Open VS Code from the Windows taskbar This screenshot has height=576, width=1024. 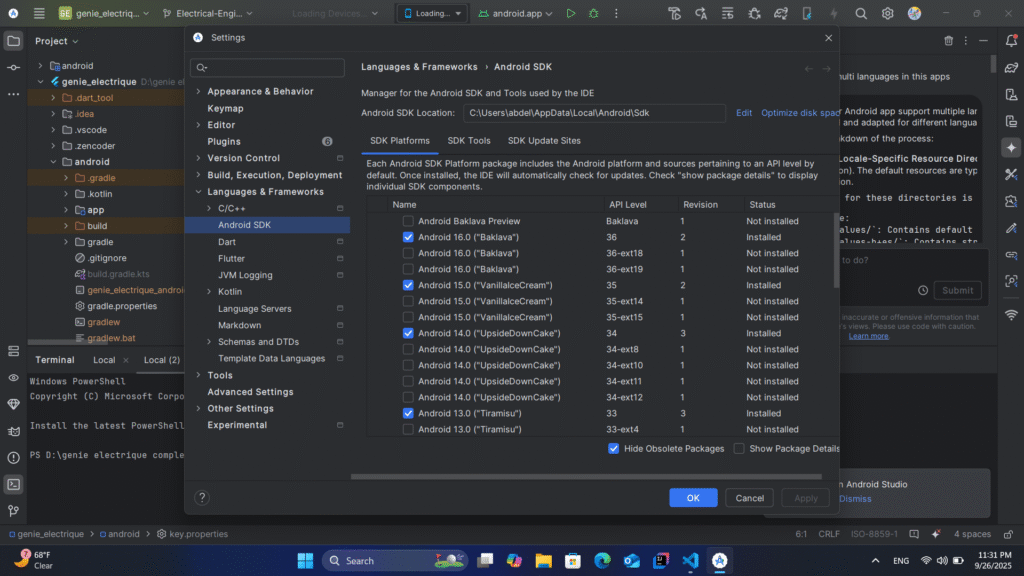(x=690, y=561)
